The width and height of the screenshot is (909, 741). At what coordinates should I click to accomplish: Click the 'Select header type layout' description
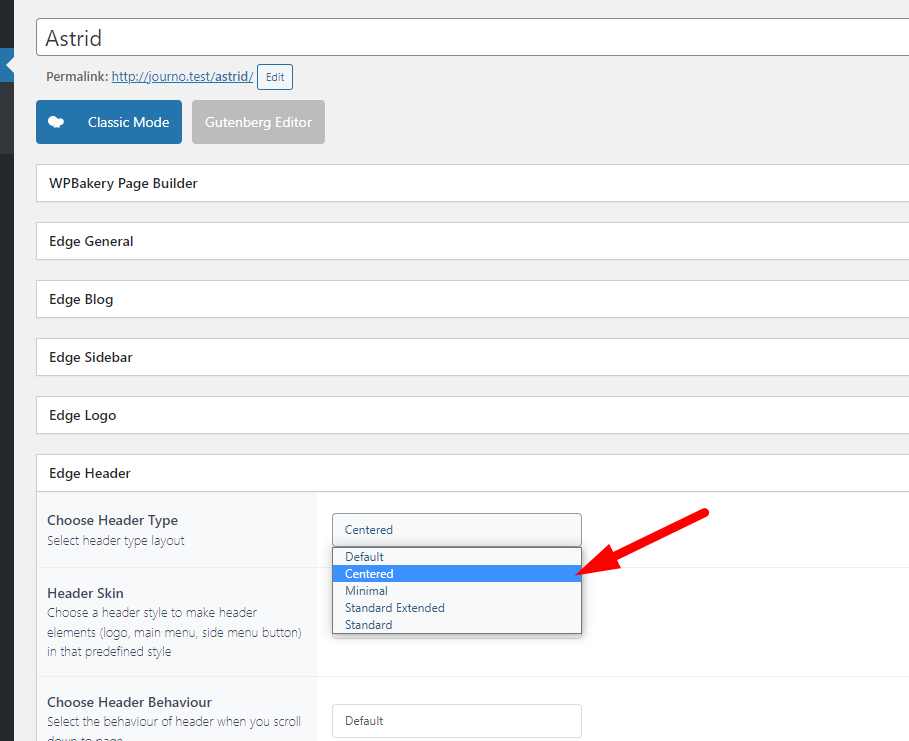(x=116, y=540)
